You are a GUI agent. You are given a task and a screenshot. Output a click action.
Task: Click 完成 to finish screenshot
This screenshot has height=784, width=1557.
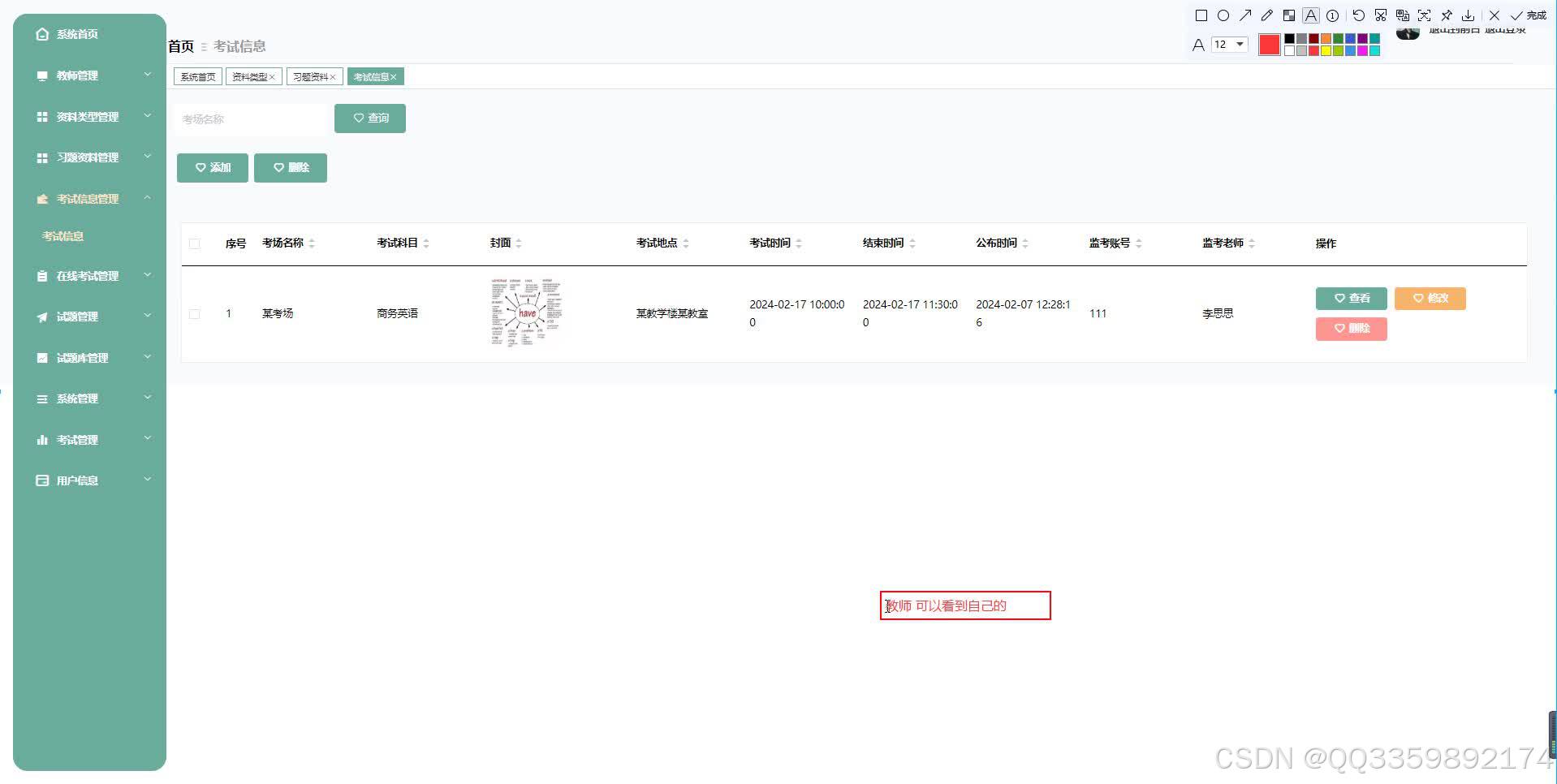1529,15
